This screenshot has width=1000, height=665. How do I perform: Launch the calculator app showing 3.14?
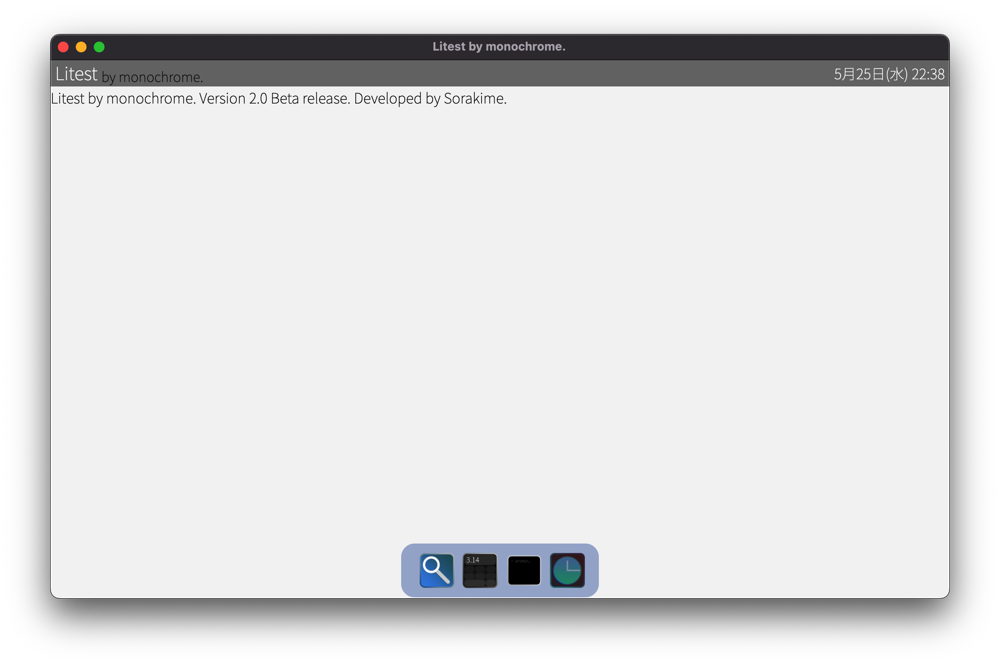pos(480,570)
